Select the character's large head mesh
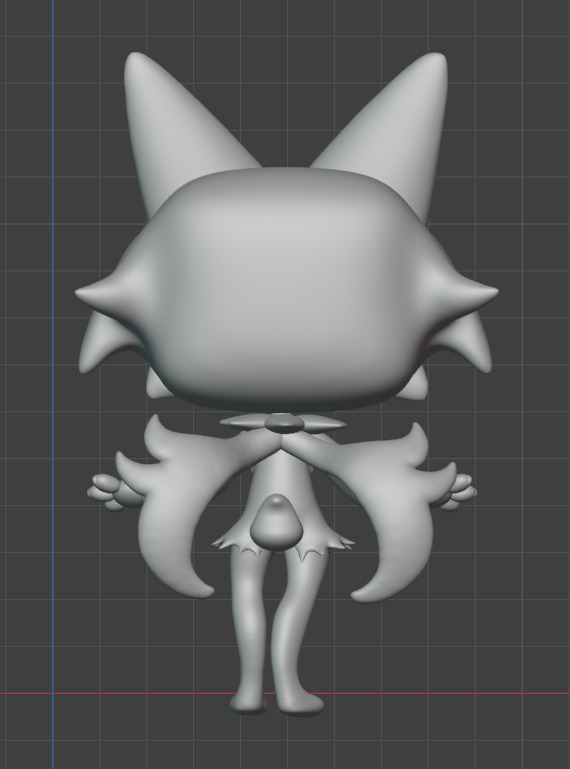570x769 pixels. coord(287,287)
